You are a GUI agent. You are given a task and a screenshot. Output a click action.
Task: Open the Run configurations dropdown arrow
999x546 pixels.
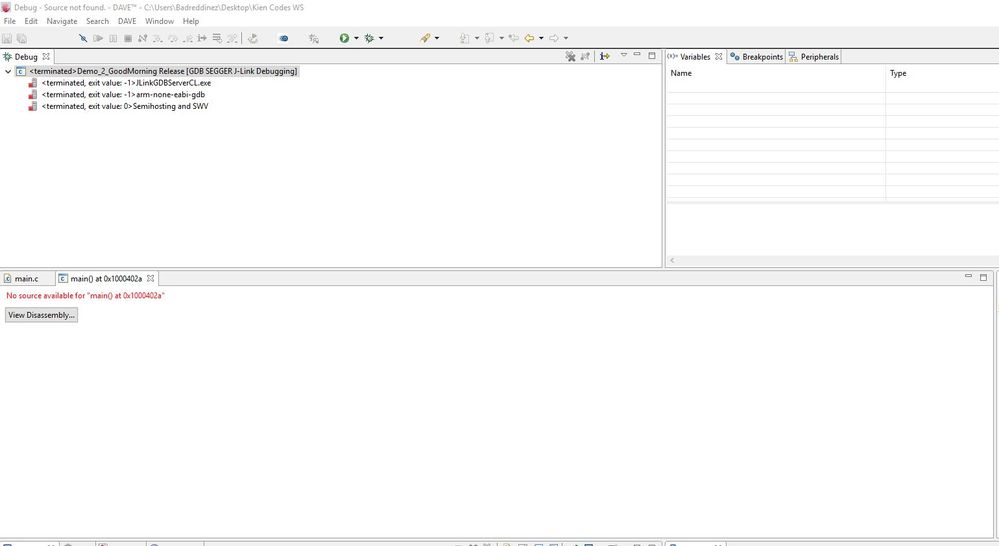click(x=356, y=38)
